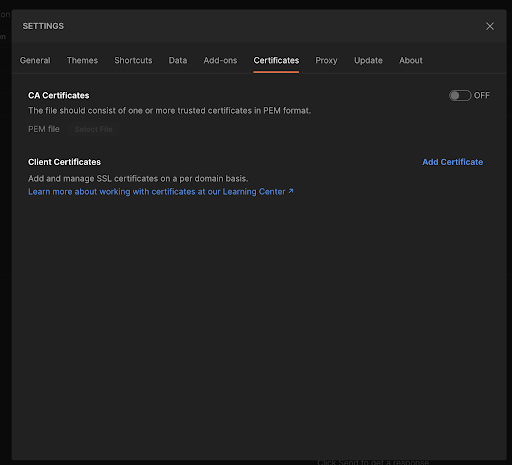
Task: Close the Settings dialog
Action: (x=490, y=26)
